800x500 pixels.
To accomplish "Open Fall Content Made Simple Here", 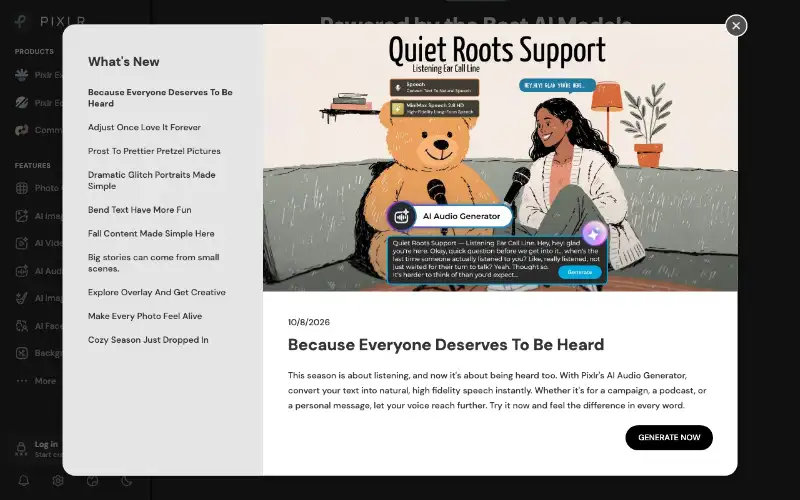I will point(151,233).
